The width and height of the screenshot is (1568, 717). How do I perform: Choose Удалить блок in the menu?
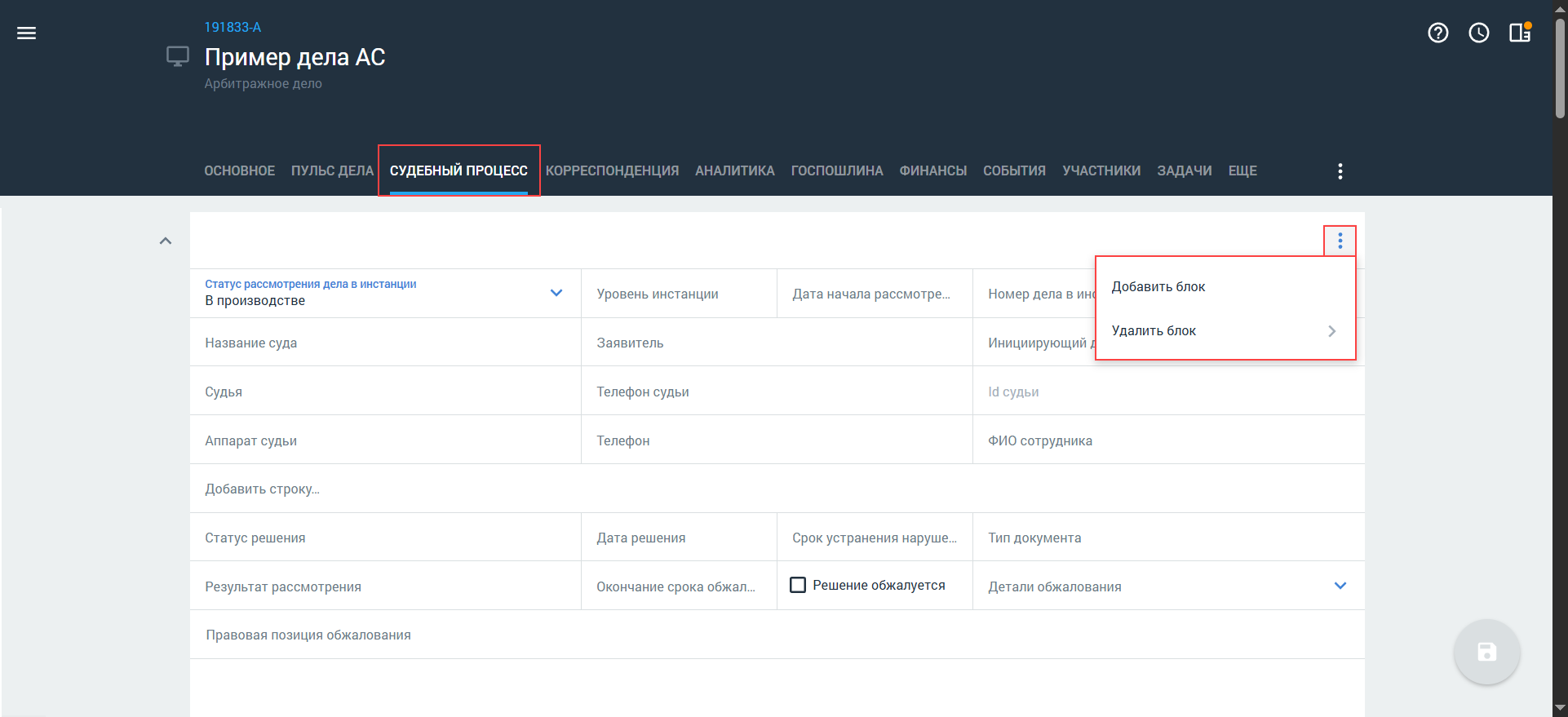point(1225,330)
